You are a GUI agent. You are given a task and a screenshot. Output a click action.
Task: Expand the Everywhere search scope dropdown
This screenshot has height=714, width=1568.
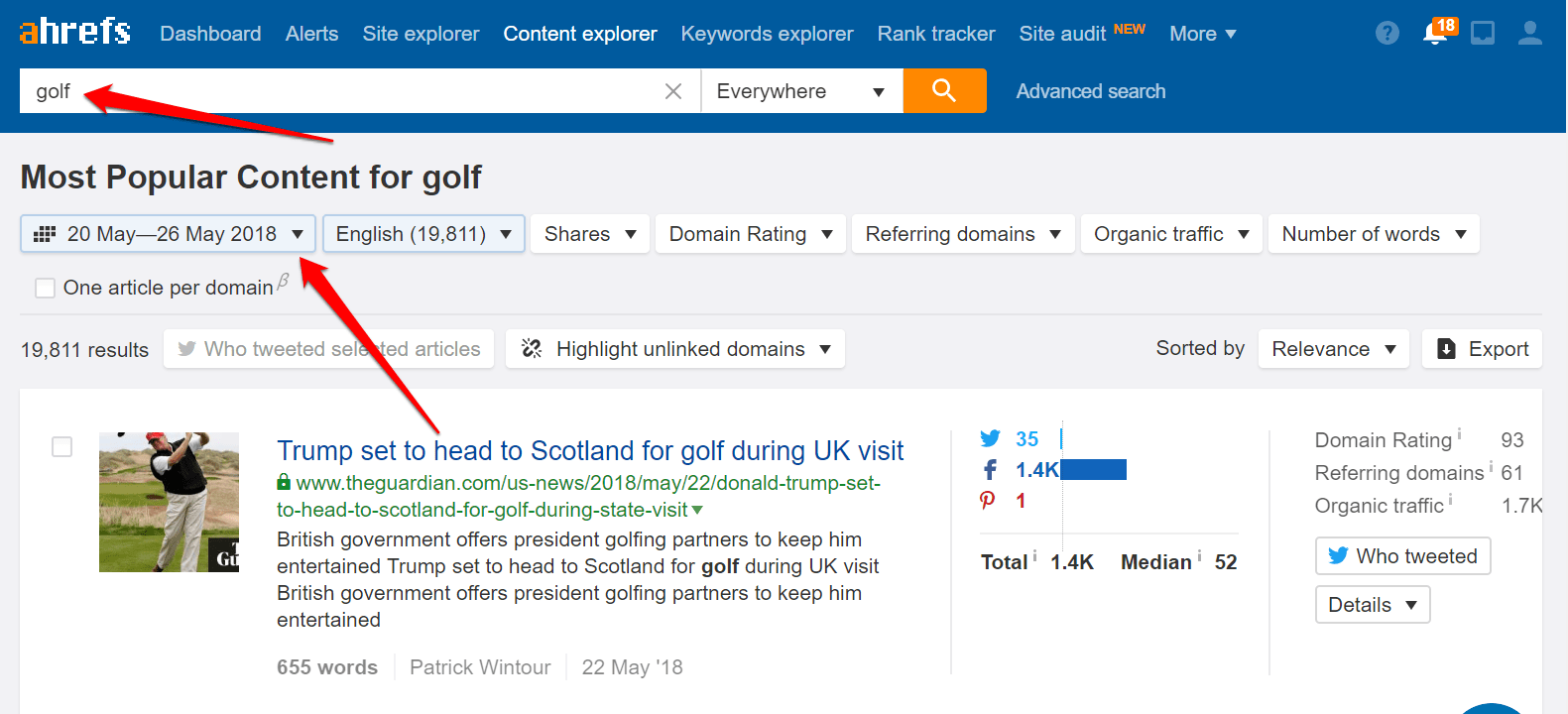800,91
